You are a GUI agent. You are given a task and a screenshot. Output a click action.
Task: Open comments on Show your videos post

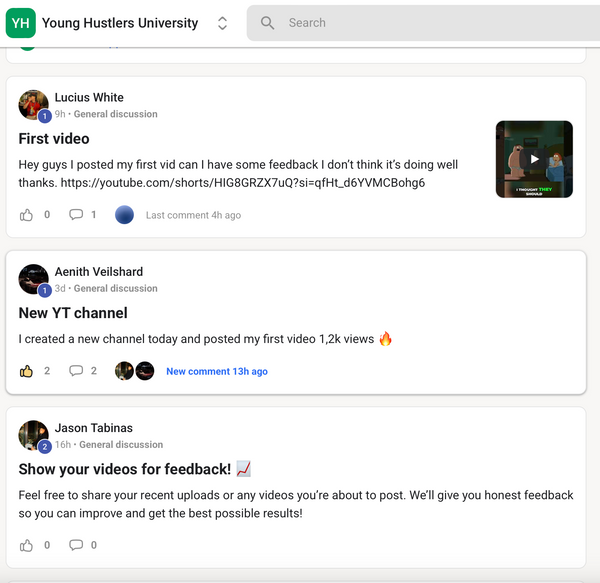[76, 545]
